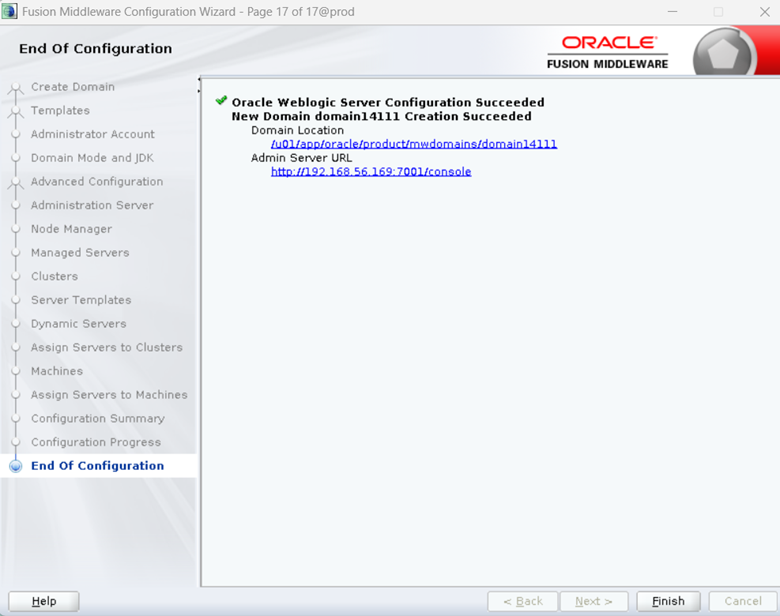Click 'New Domain domain14111 Creation Succeeded' text

point(382,116)
